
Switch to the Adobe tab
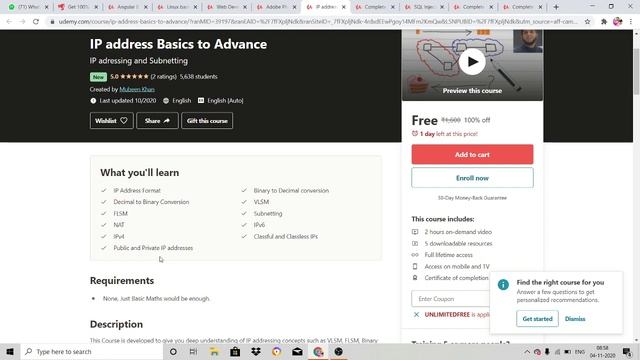coord(276,7)
